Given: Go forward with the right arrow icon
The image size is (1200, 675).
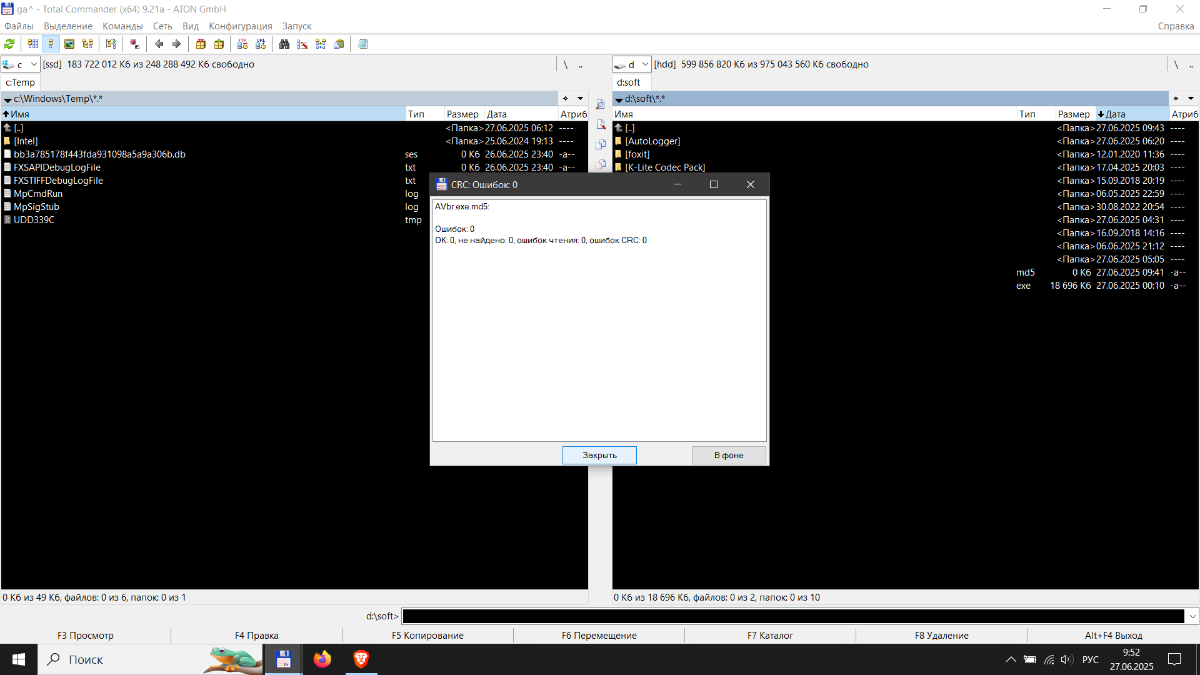Looking at the screenshot, I should coord(176,44).
